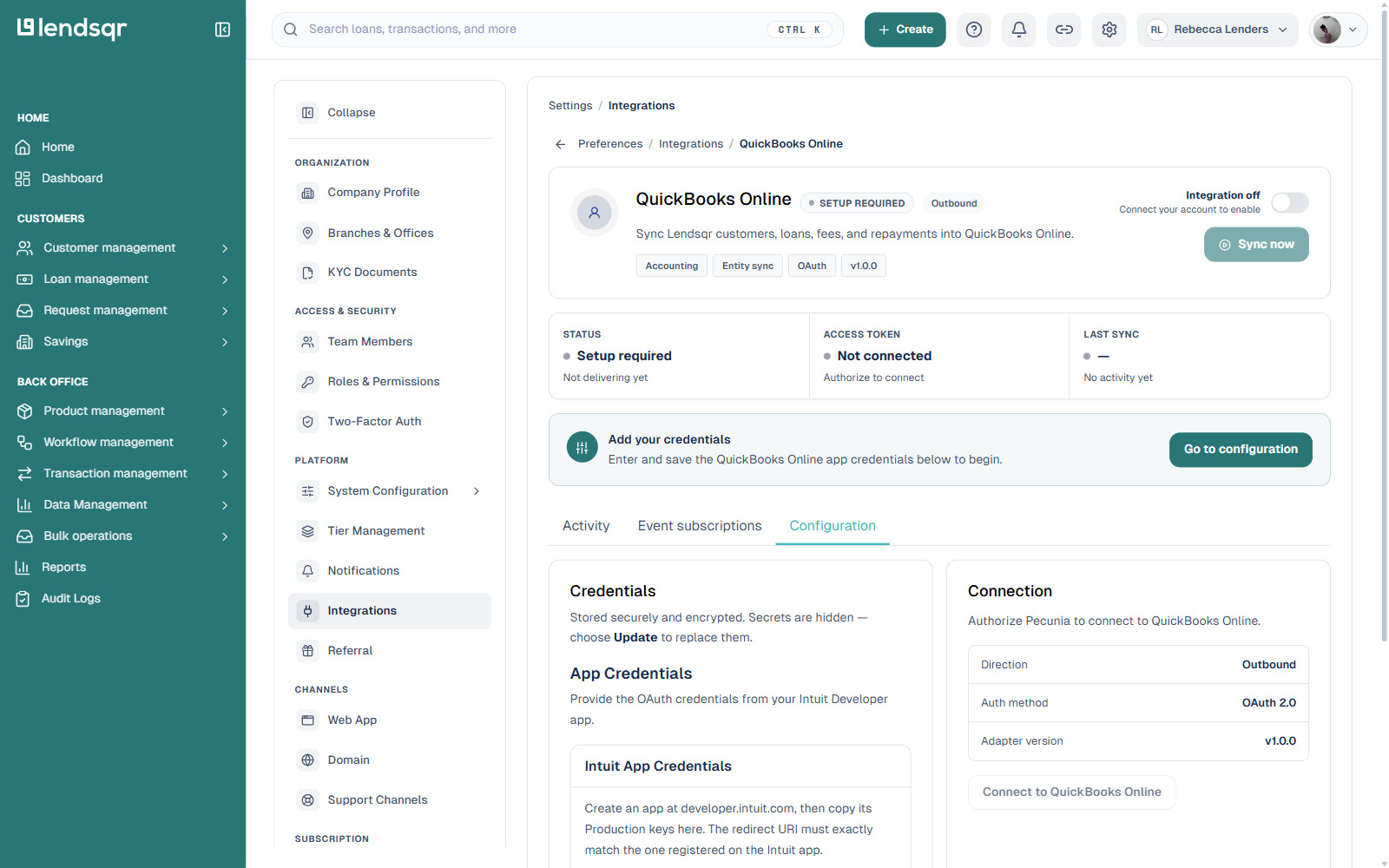Open Settings breadcrumb link

pos(570,106)
